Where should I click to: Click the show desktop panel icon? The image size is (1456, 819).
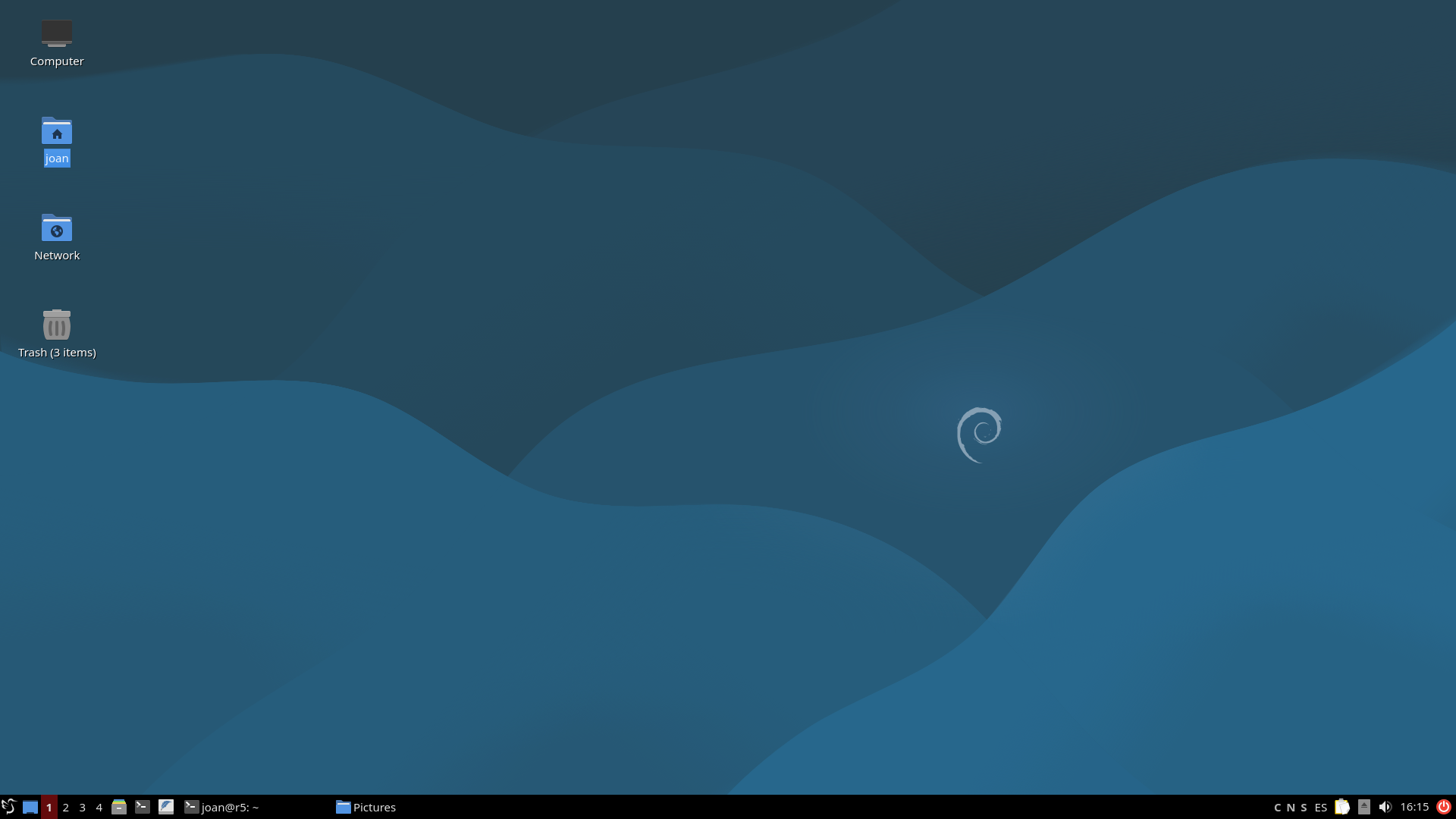[x=30, y=807]
